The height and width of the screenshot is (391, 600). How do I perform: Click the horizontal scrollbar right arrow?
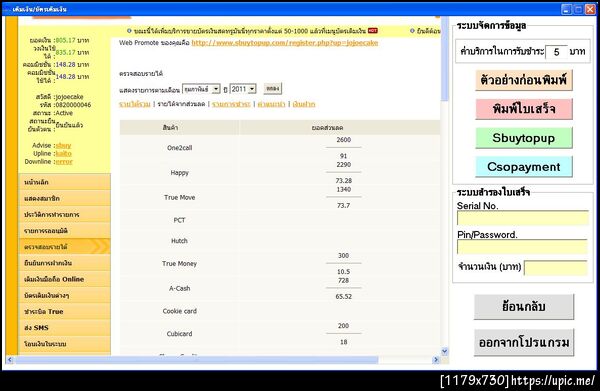(x=435, y=360)
